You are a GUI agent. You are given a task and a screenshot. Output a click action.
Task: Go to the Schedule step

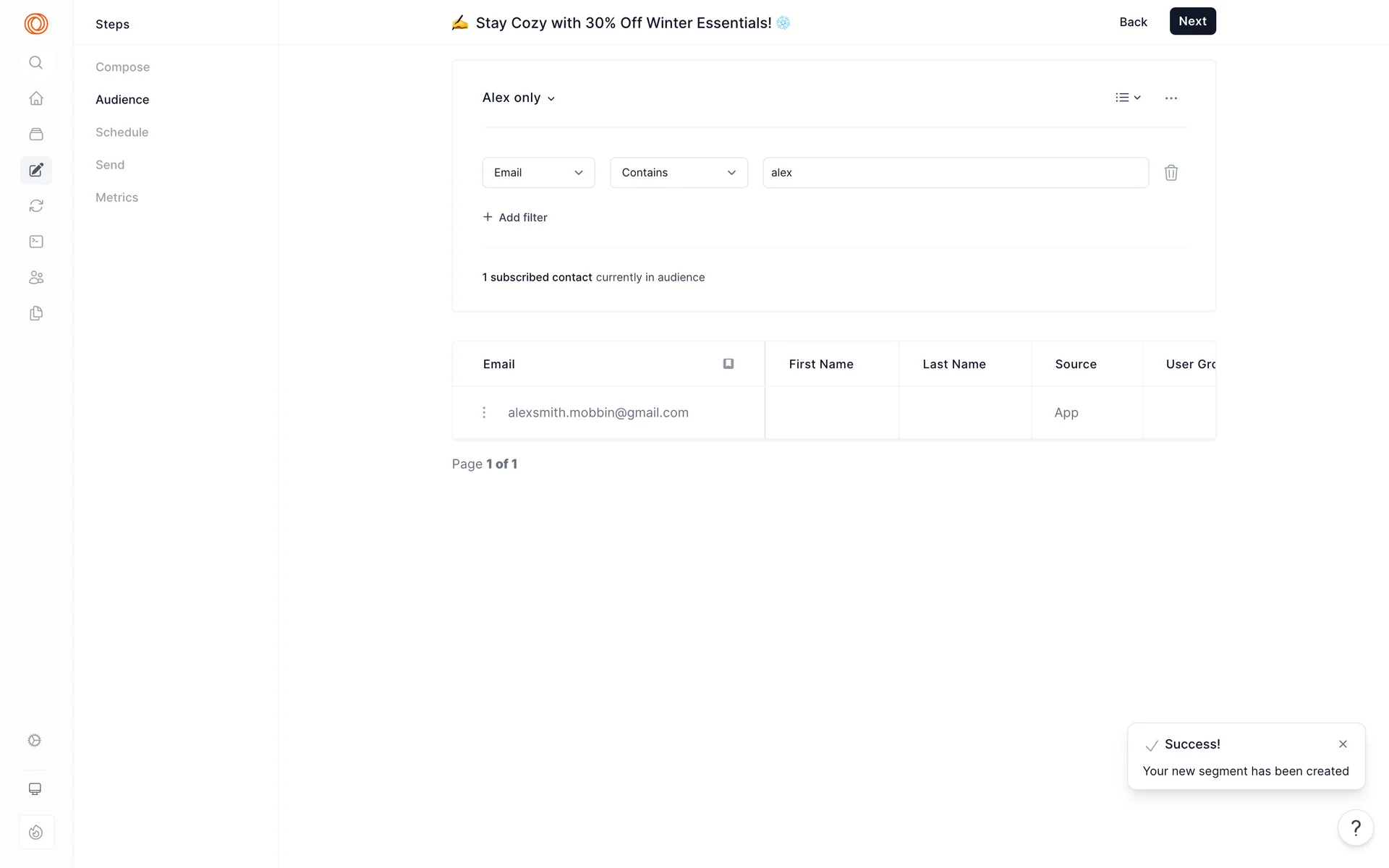coord(122,132)
